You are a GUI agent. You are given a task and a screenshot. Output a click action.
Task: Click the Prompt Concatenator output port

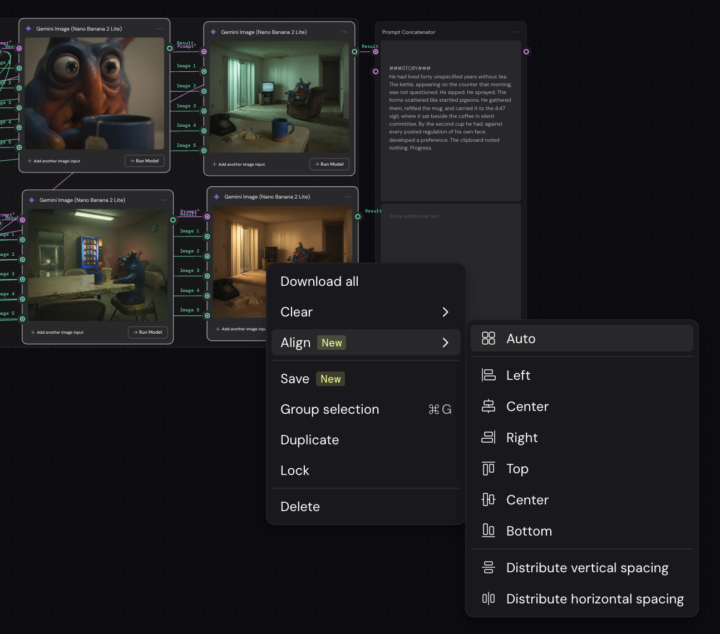(526, 52)
